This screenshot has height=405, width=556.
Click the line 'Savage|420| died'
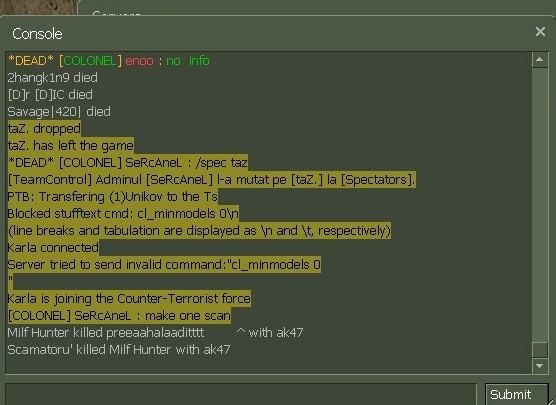click(59, 112)
